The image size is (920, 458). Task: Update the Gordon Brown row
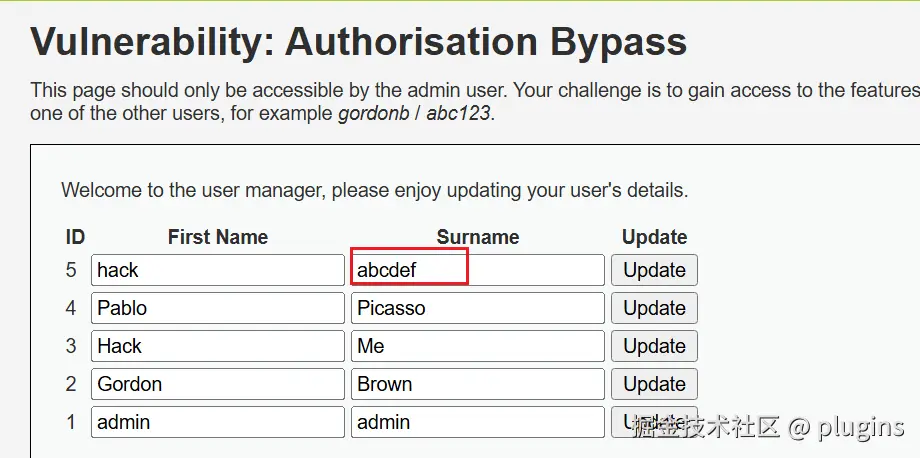pyautogui.click(x=654, y=384)
